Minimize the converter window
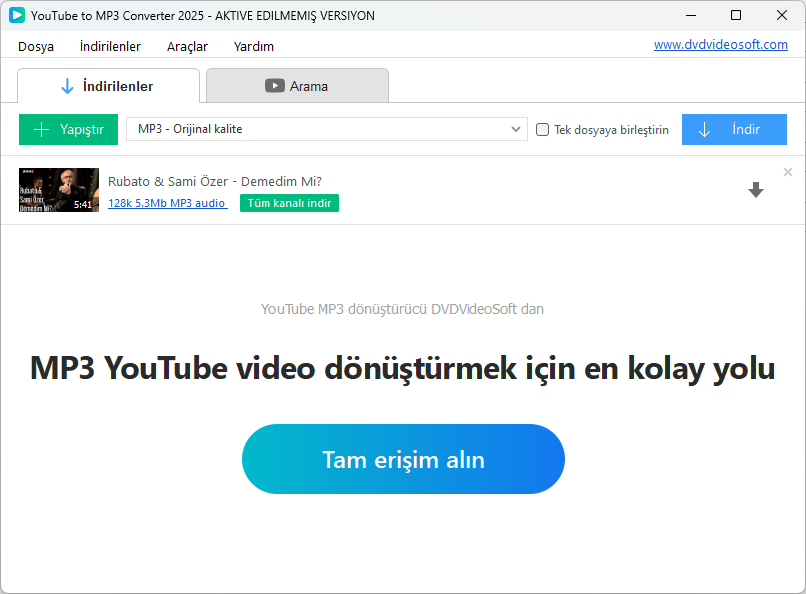The width and height of the screenshot is (806, 594). 691,15
